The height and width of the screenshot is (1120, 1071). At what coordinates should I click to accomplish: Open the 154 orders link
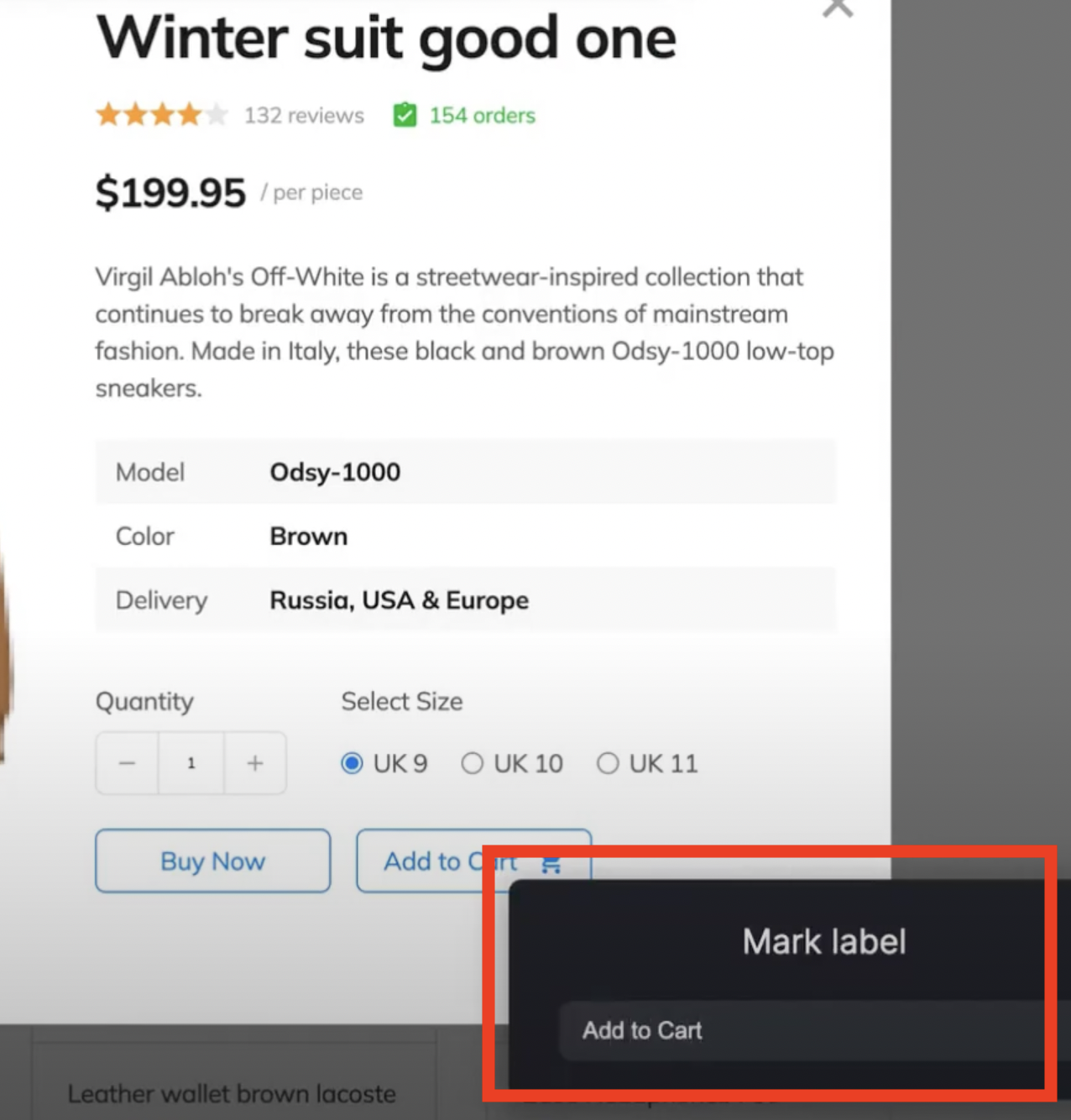(483, 115)
